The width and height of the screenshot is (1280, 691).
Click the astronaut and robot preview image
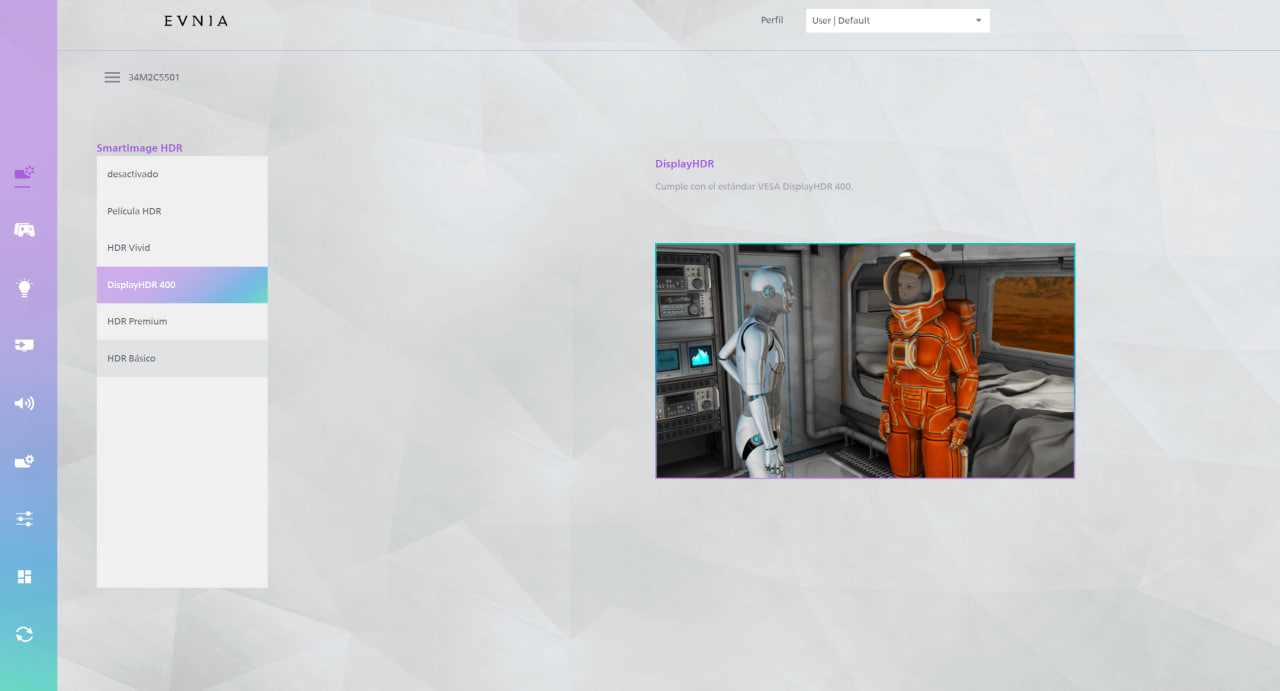point(865,361)
